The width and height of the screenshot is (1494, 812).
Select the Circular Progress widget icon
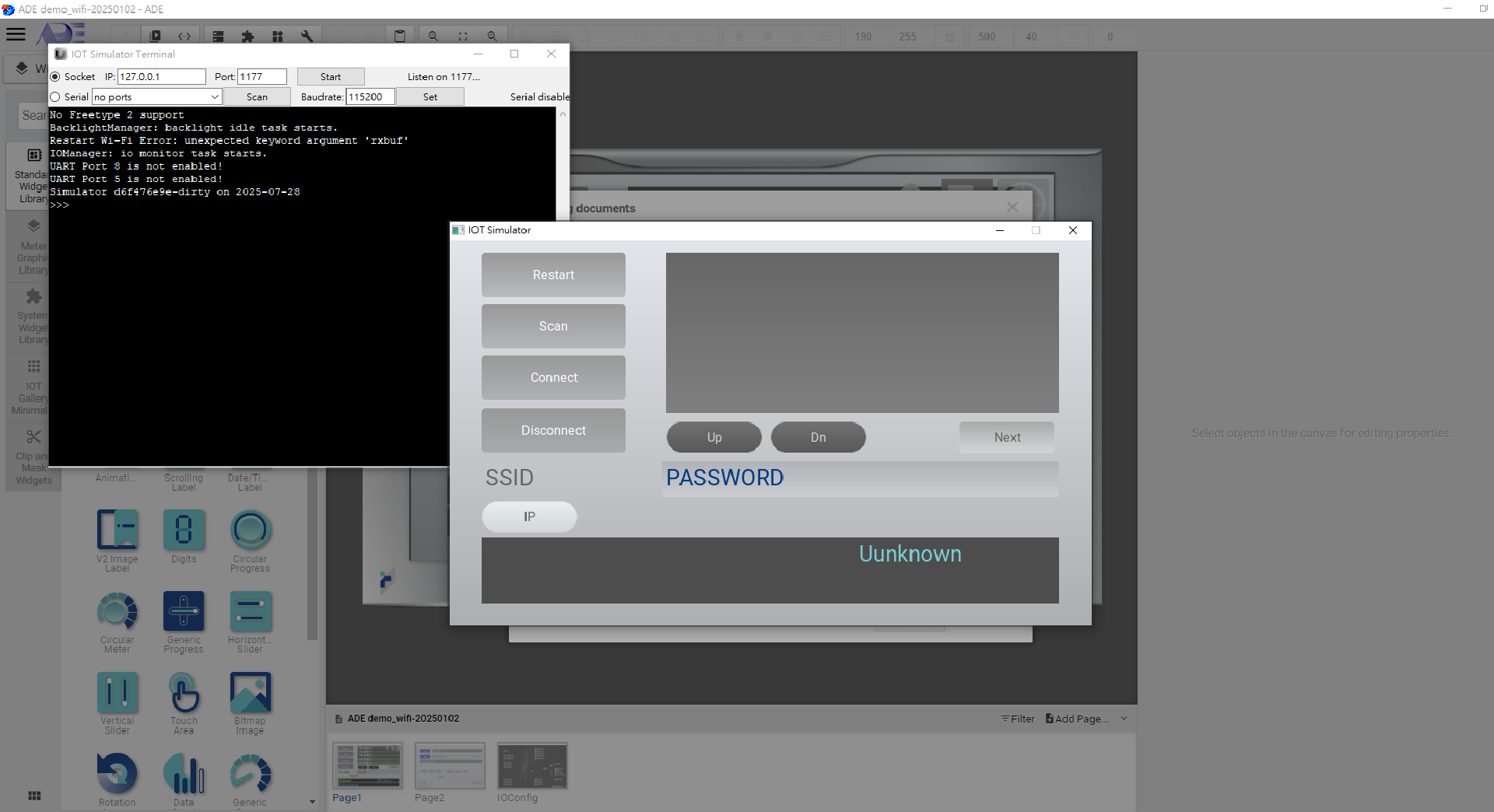click(250, 530)
